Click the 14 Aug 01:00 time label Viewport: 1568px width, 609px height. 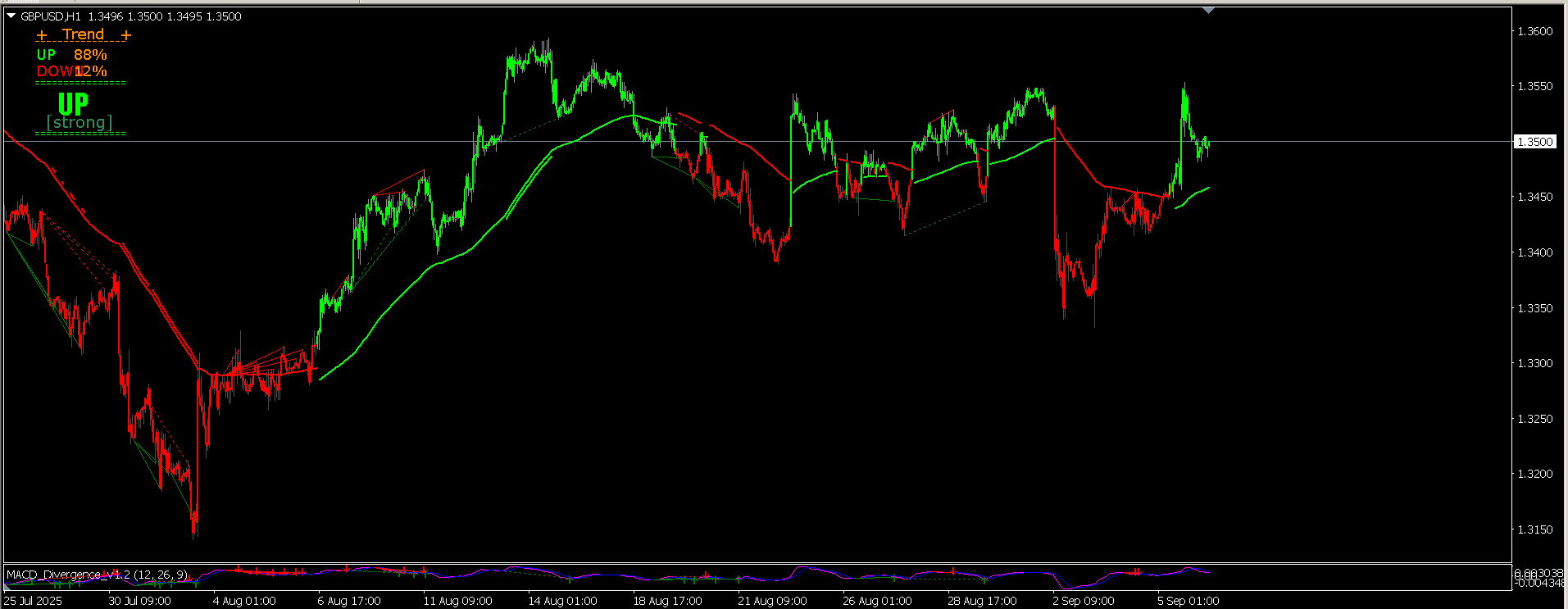click(x=562, y=601)
